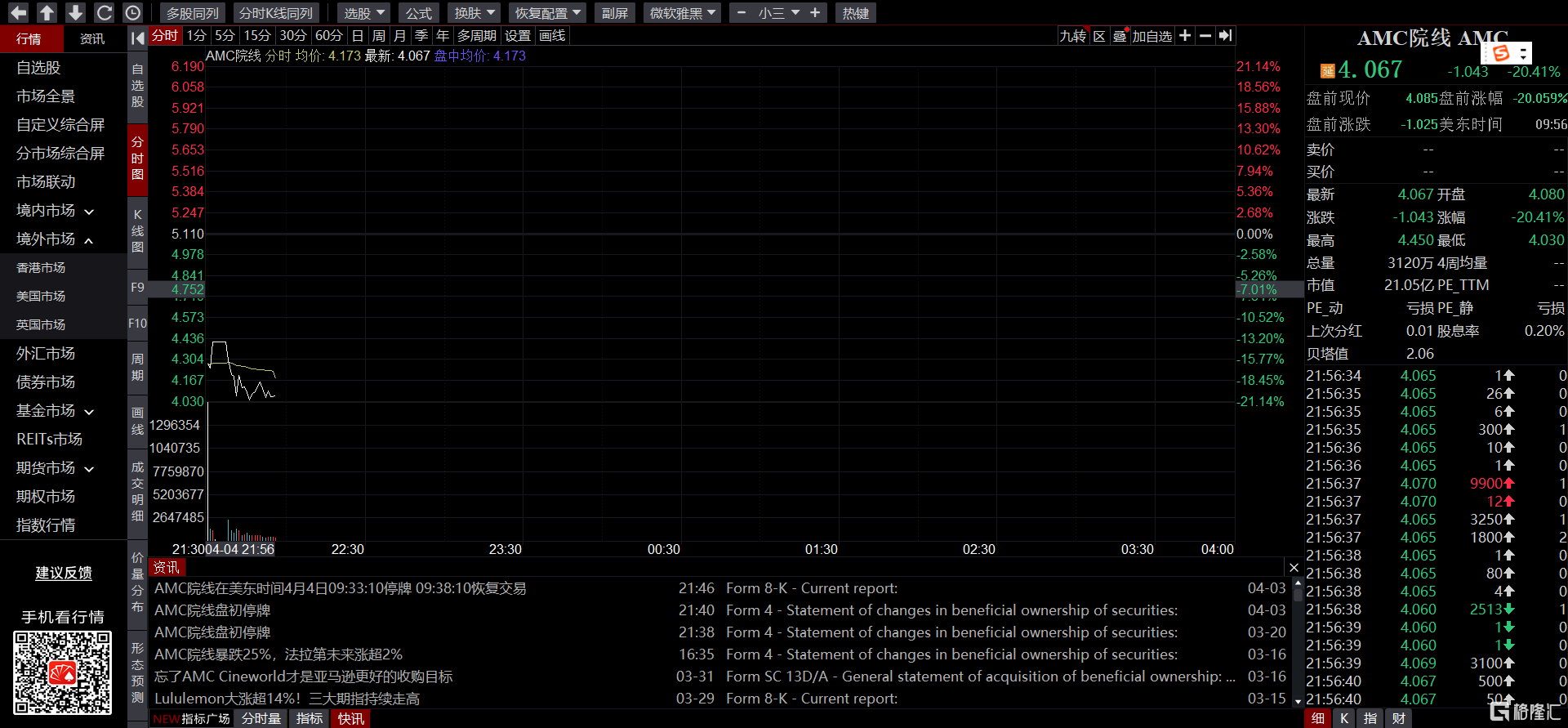This screenshot has width=1568, height=728.
Task: Switch to the 资讯 tab in sidebar
Action: (92, 38)
